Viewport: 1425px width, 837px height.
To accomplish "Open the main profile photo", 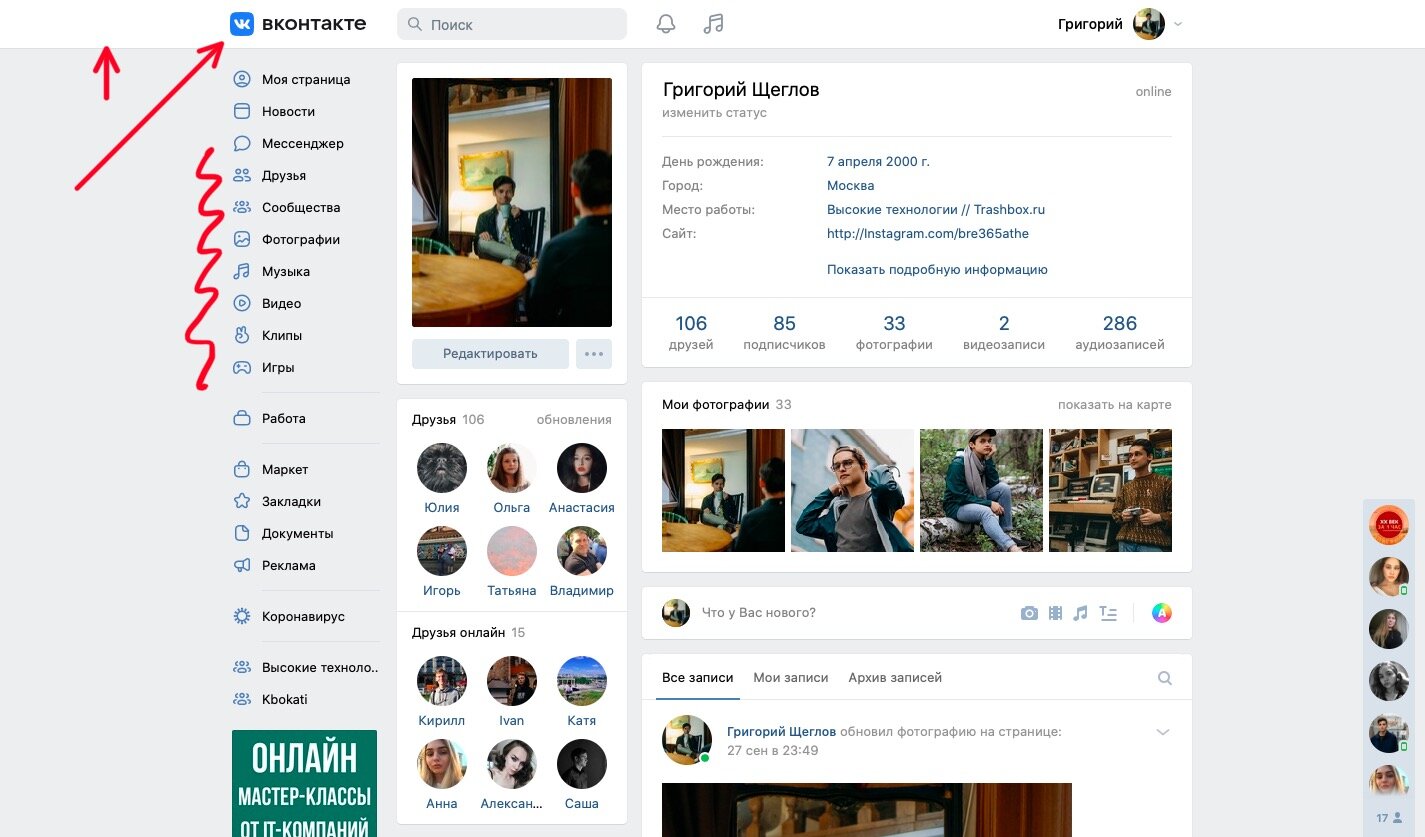I will pos(512,202).
